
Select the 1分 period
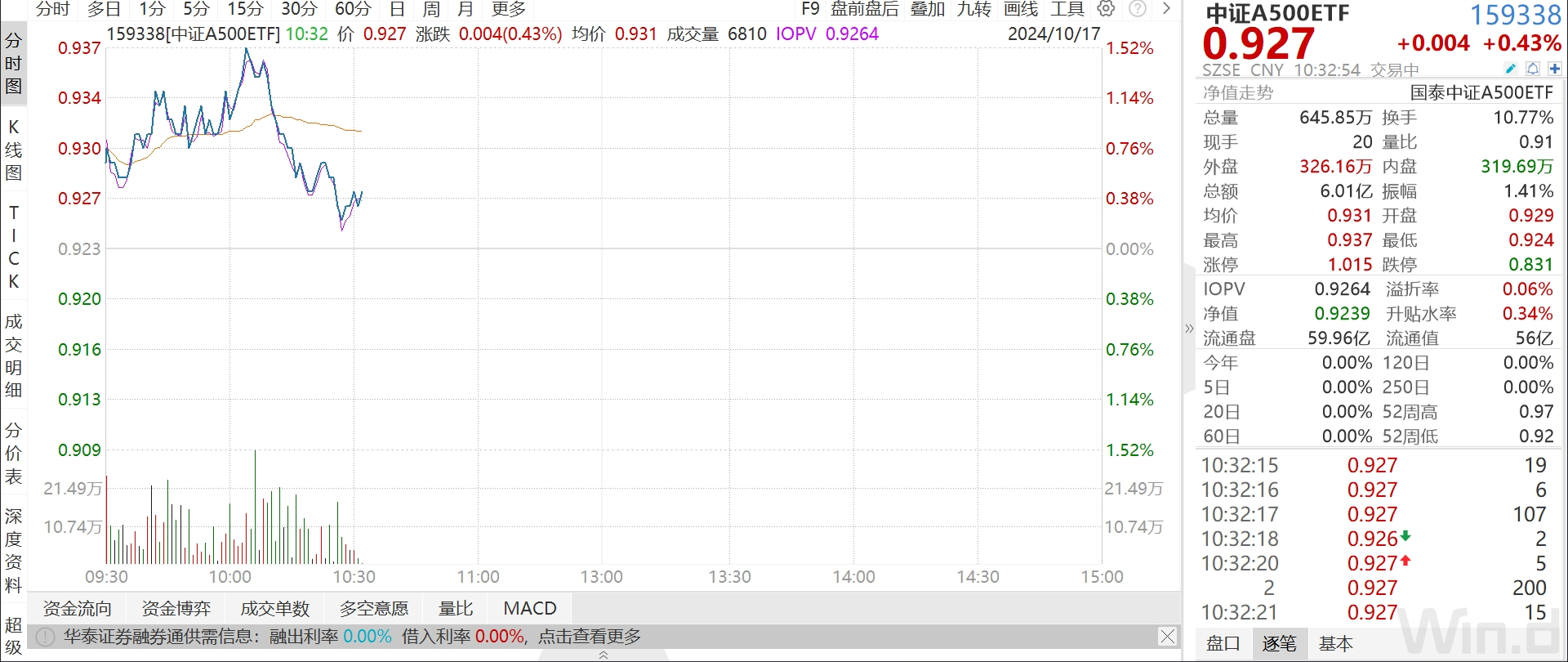pos(152,9)
